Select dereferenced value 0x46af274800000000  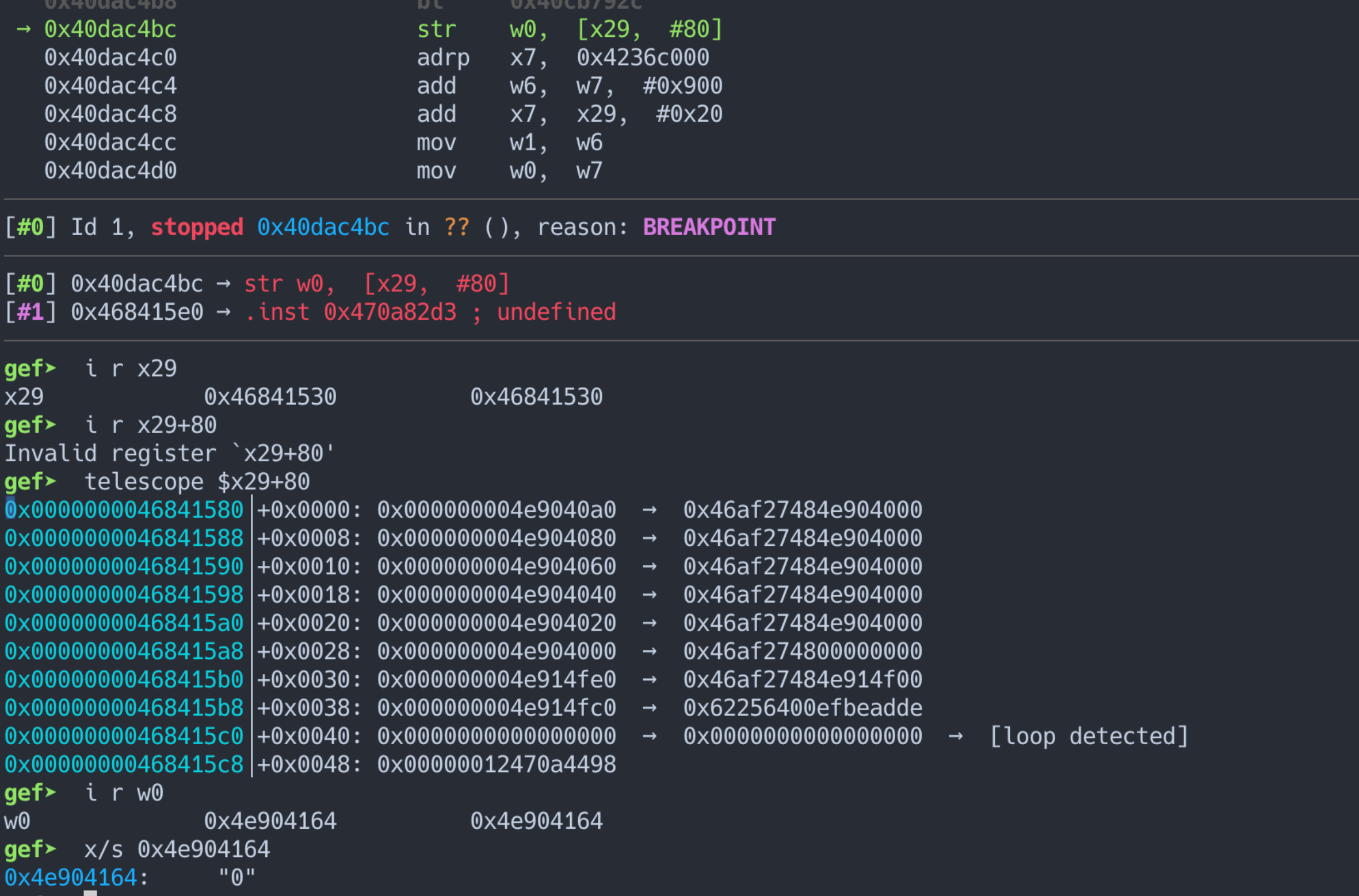[803, 652]
